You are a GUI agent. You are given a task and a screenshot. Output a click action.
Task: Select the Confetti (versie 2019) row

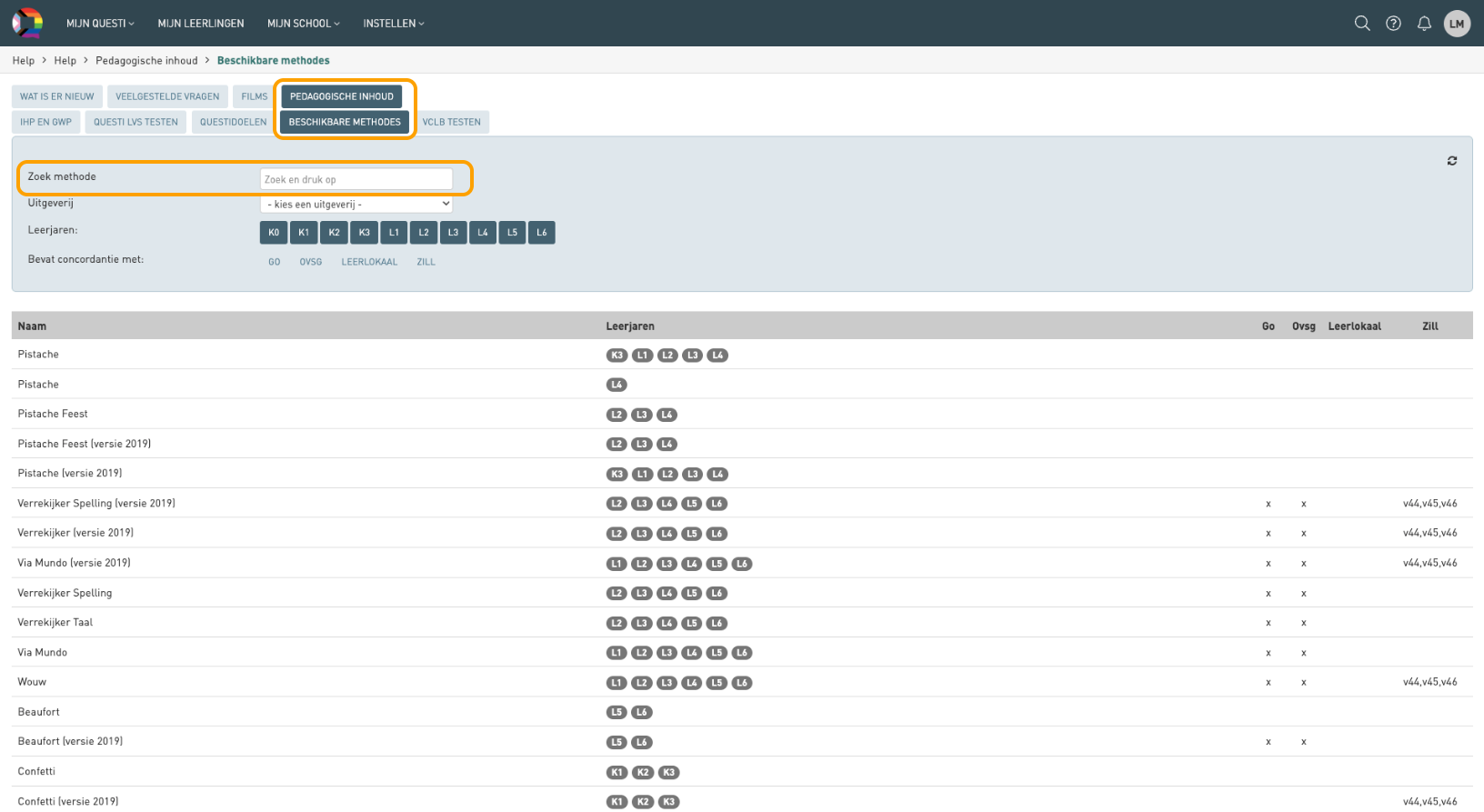(742, 800)
